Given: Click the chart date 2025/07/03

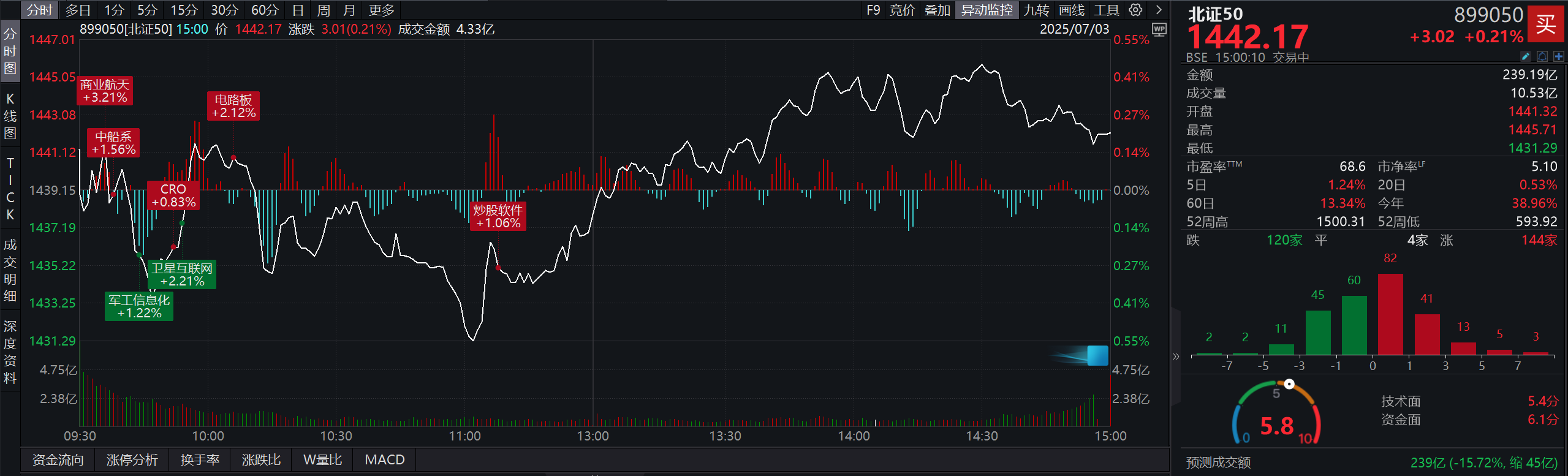Looking at the screenshot, I should pos(1074,29).
